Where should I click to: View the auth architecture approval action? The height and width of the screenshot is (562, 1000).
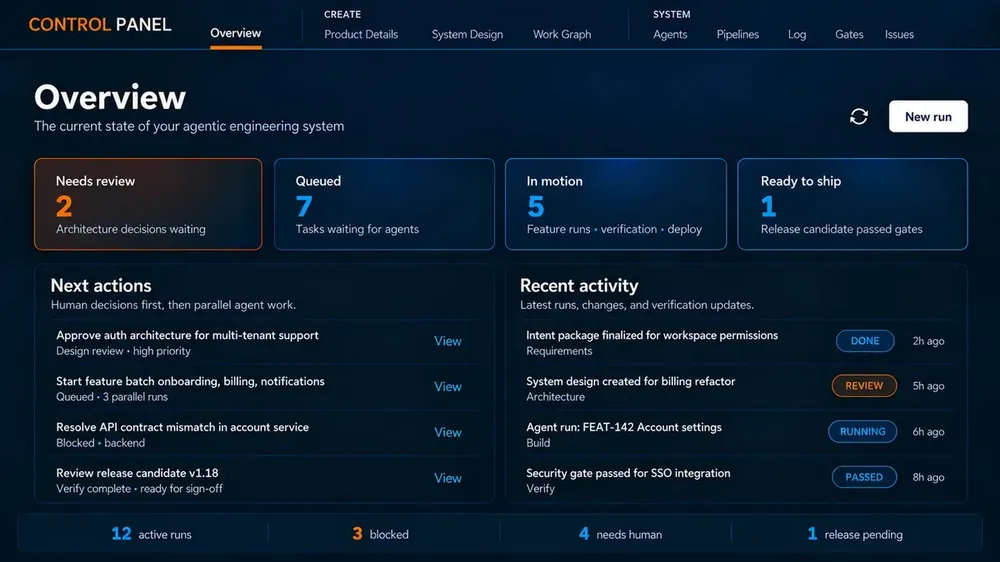click(448, 341)
